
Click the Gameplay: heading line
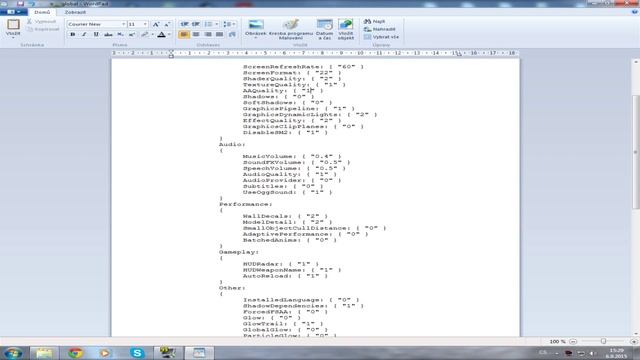coord(239,252)
